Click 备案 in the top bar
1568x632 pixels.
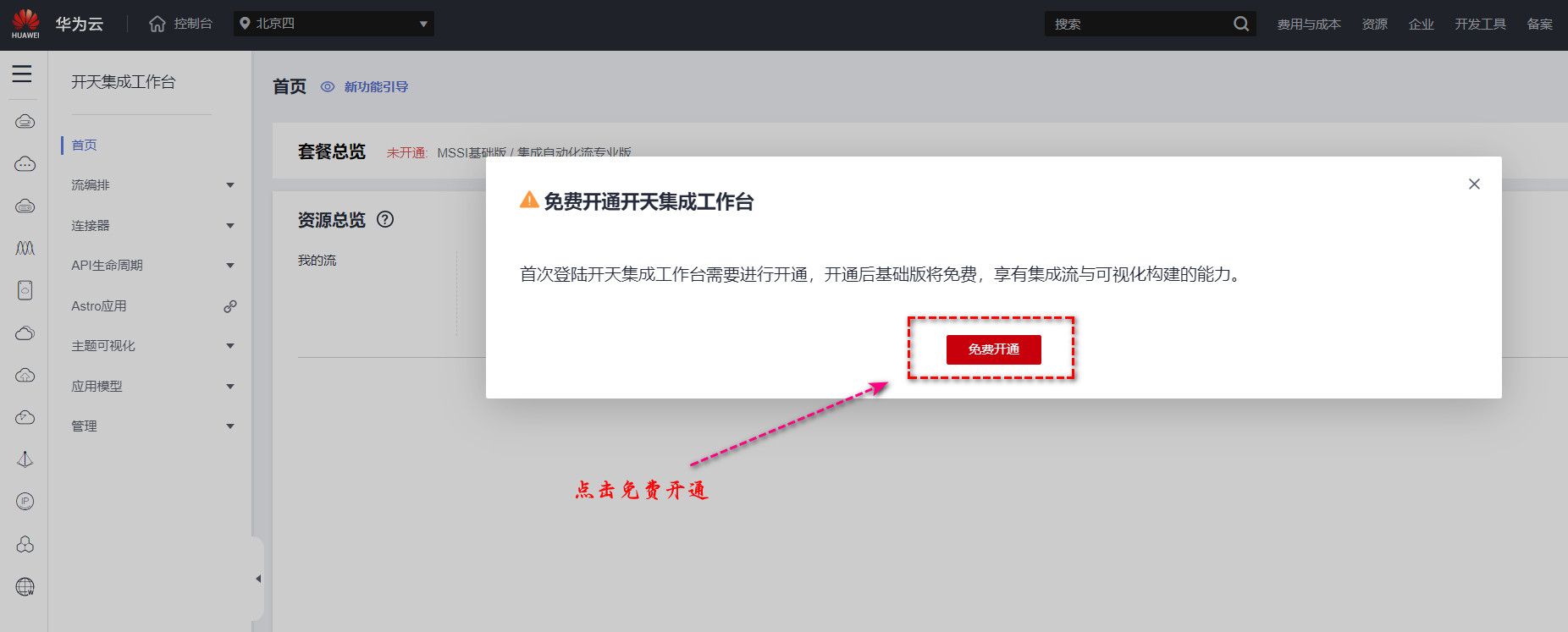tap(1540, 24)
